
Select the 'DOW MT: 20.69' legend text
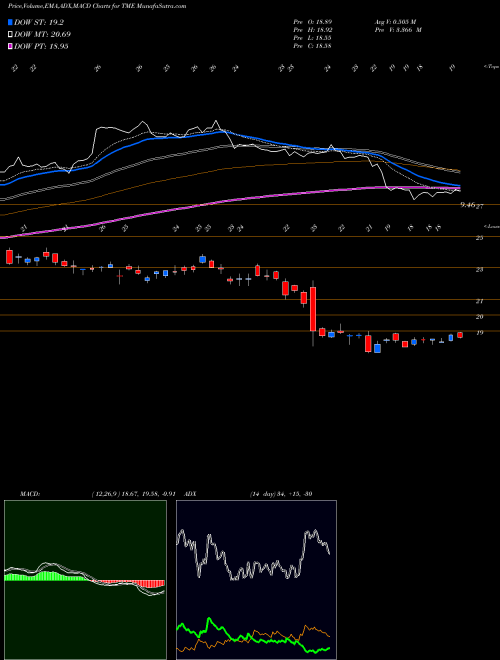[x=42, y=35]
